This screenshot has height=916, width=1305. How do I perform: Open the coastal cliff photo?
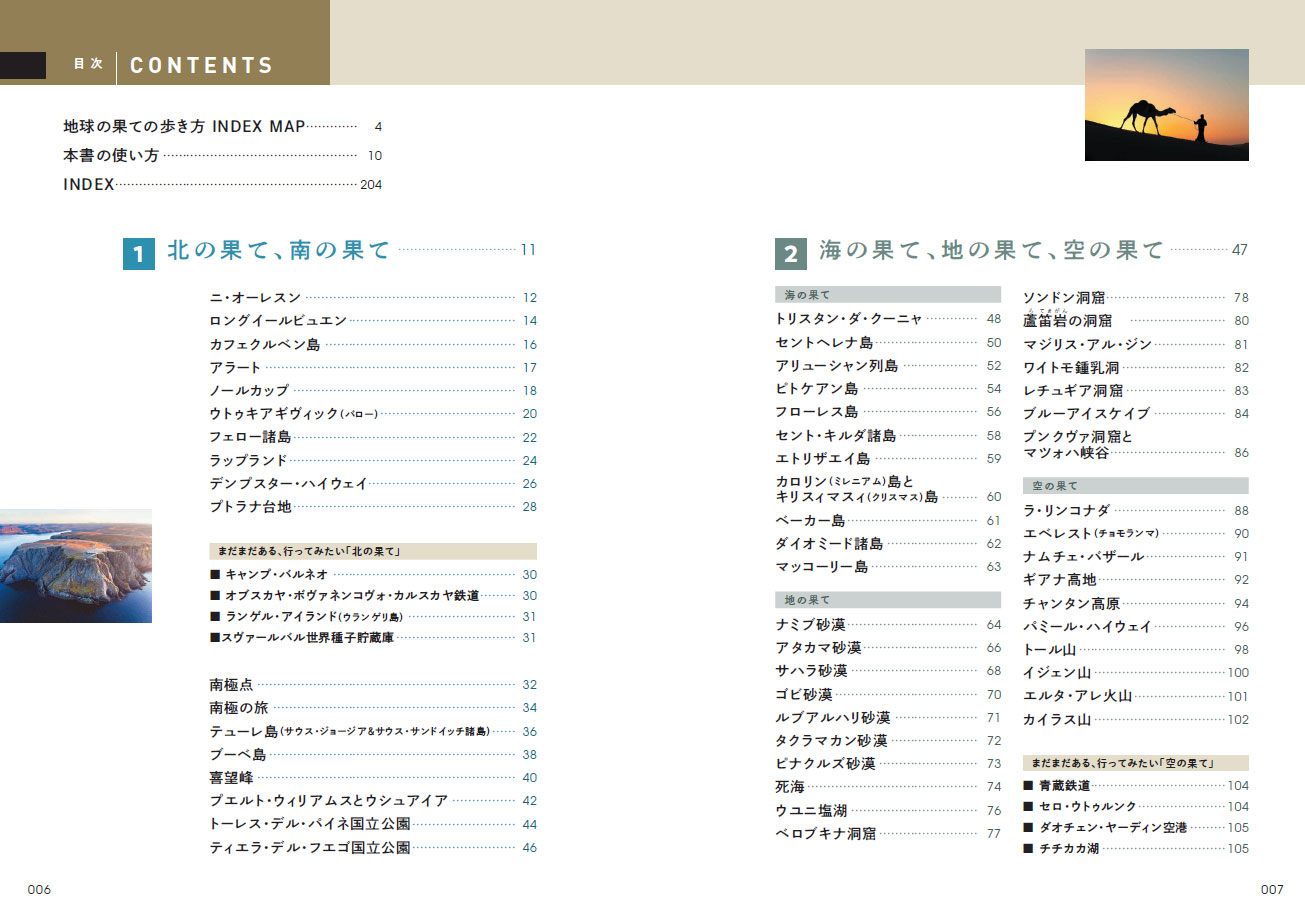coord(75,566)
